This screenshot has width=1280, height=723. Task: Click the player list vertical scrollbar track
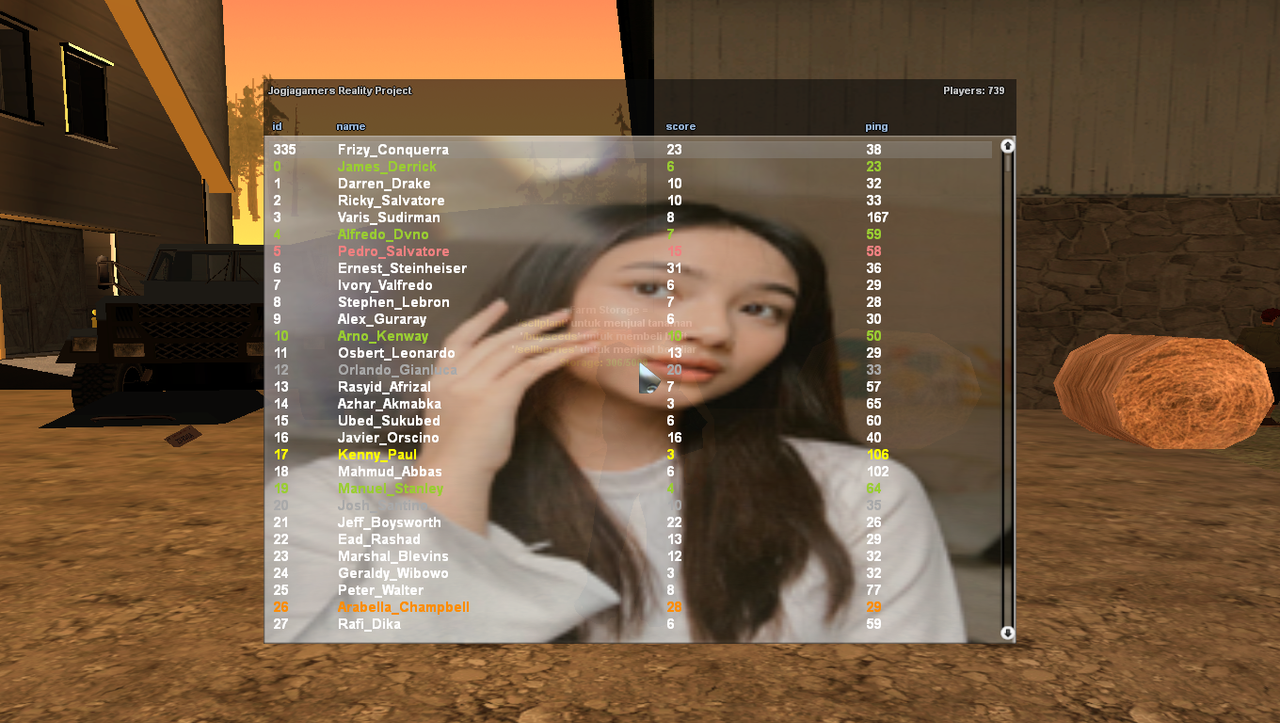[1007, 390]
